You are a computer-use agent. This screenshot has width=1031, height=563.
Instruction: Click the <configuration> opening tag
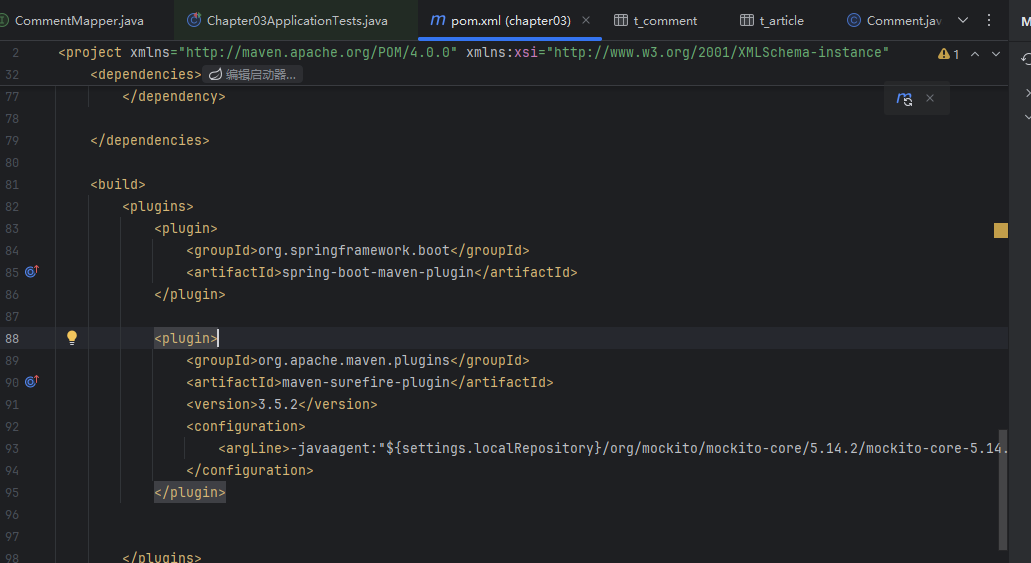(246, 426)
